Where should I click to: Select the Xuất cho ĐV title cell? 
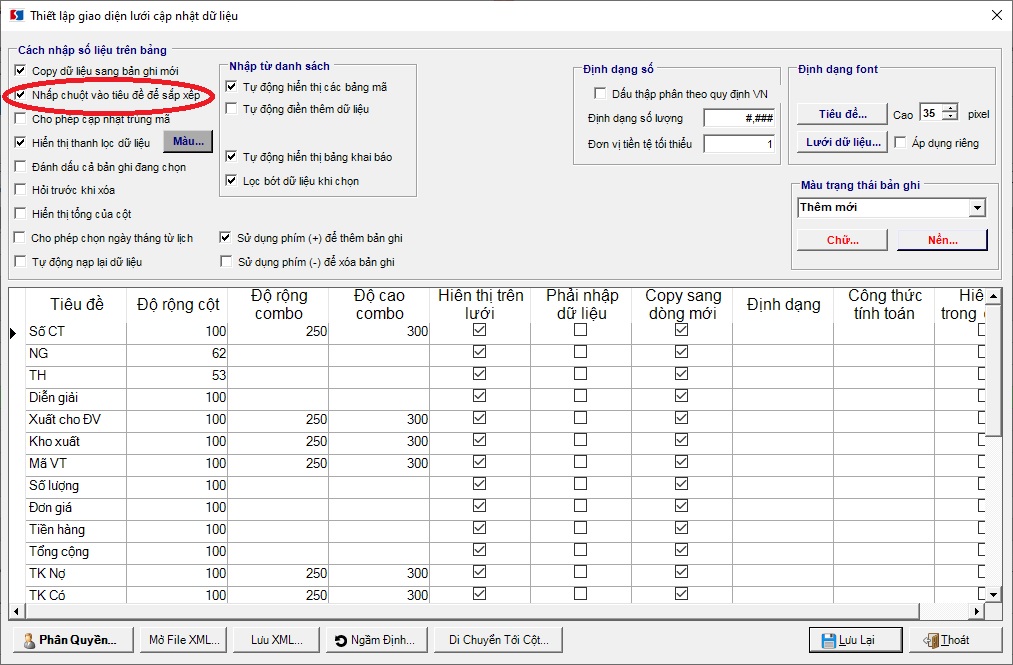[x=76, y=419]
